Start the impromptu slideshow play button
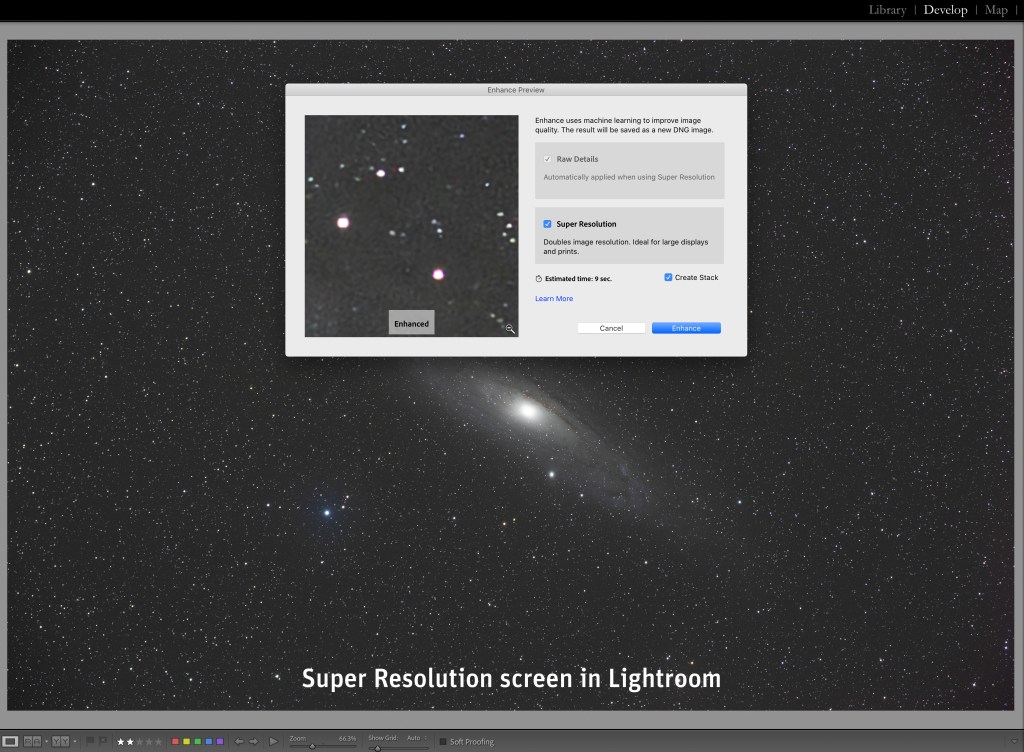 (x=273, y=741)
